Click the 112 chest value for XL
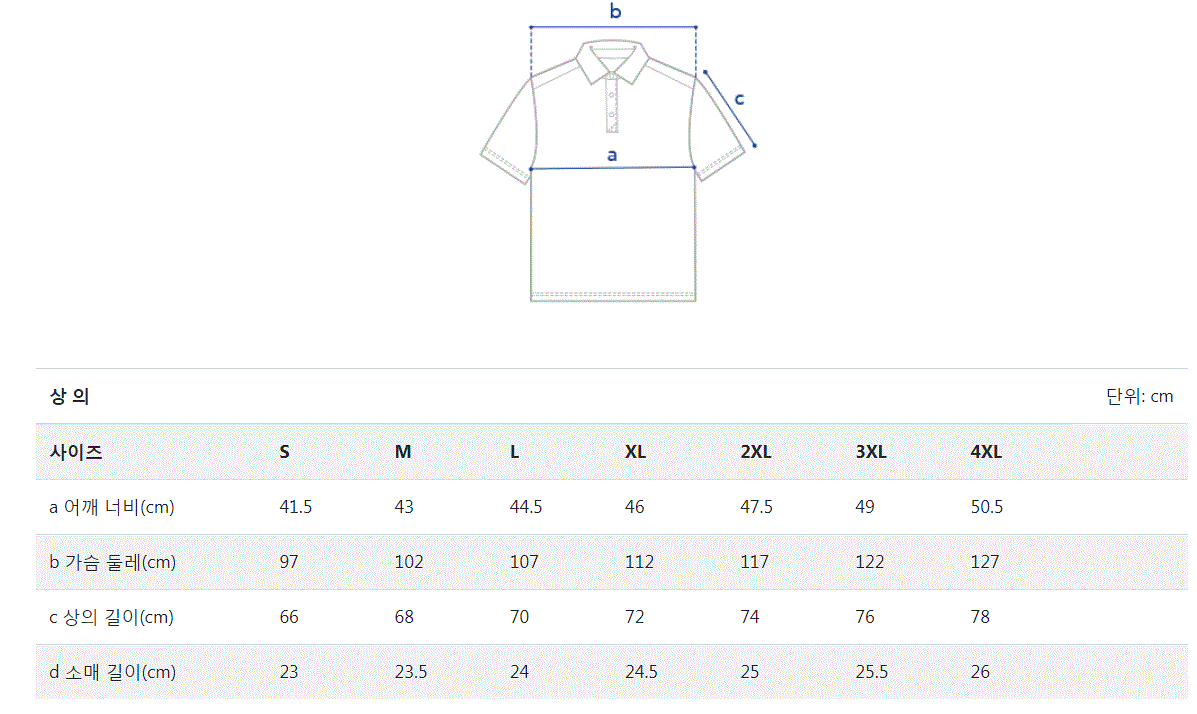 point(639,562)
